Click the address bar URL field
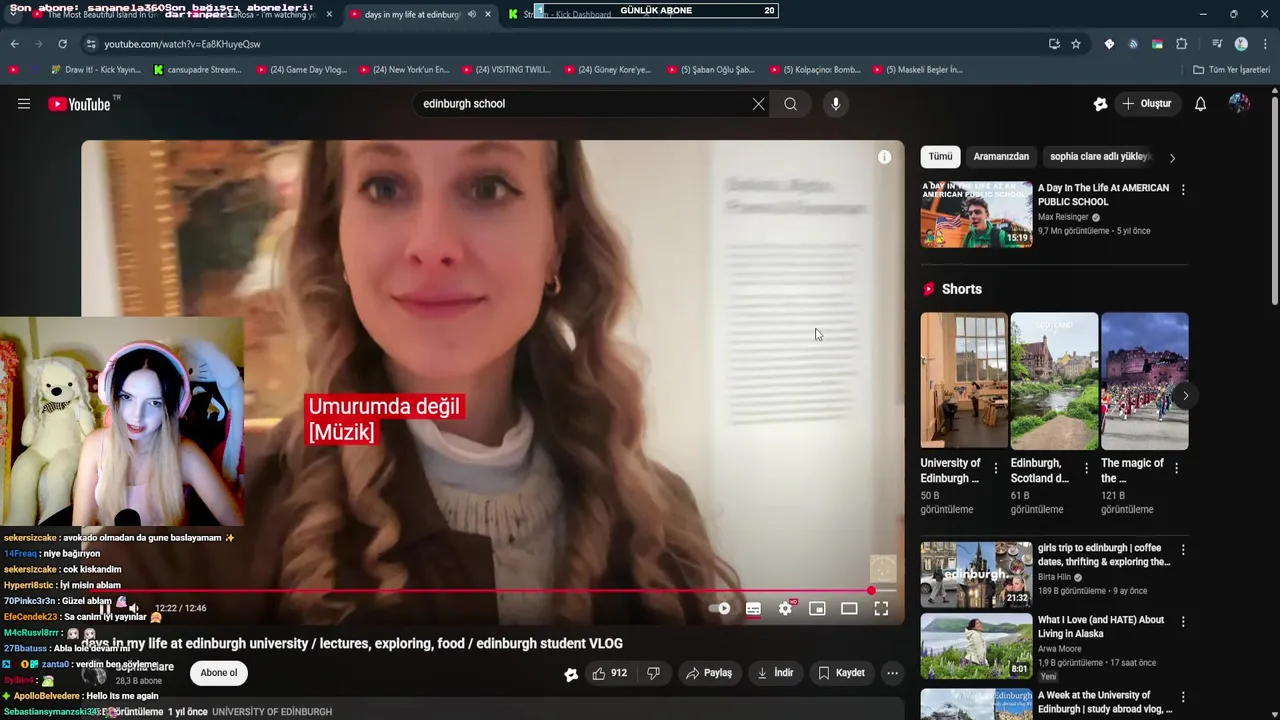 (560, 44)
